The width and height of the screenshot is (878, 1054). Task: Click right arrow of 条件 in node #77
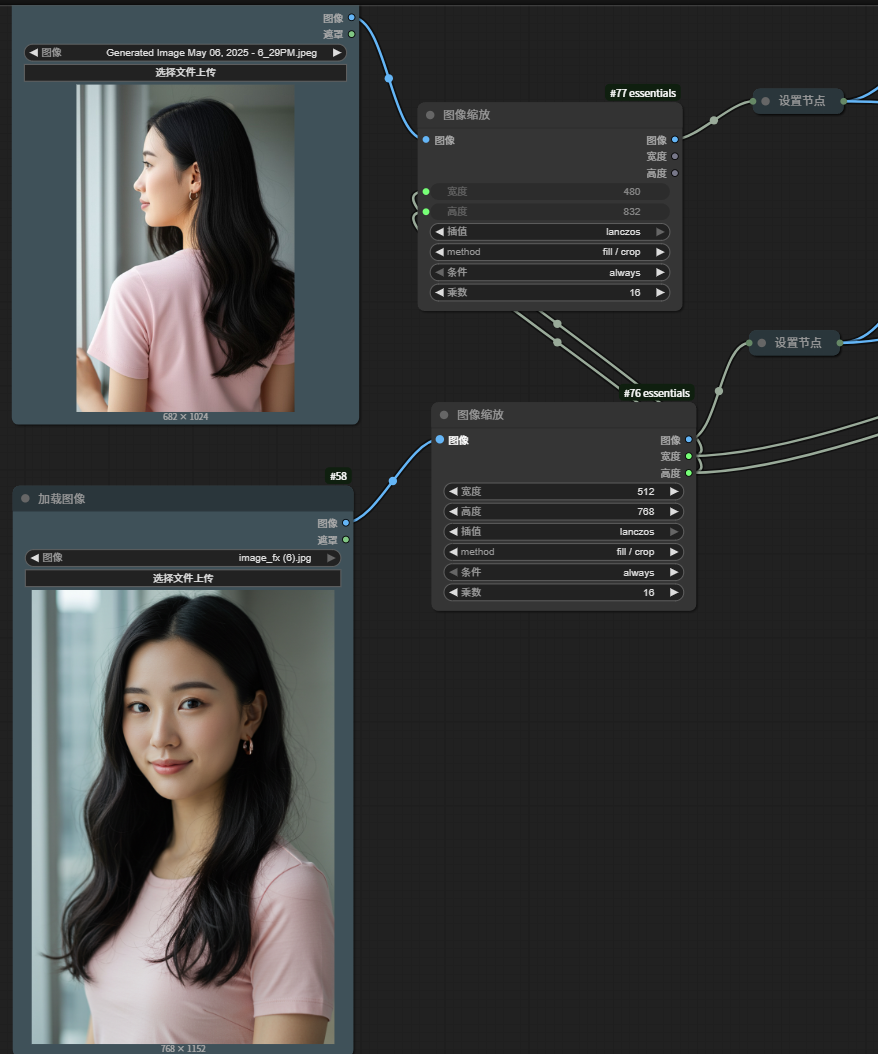tap(660, 272)
